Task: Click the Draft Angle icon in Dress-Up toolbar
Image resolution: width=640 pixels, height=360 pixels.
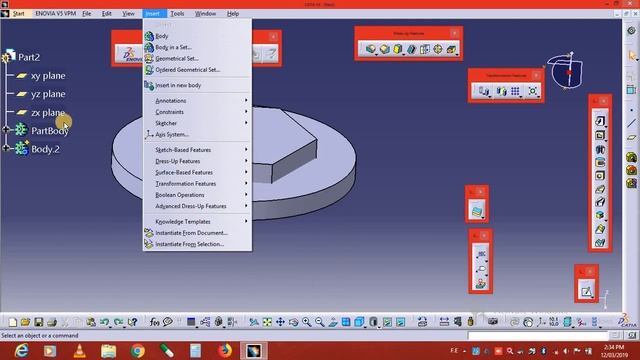Action: tap(398, 49)
